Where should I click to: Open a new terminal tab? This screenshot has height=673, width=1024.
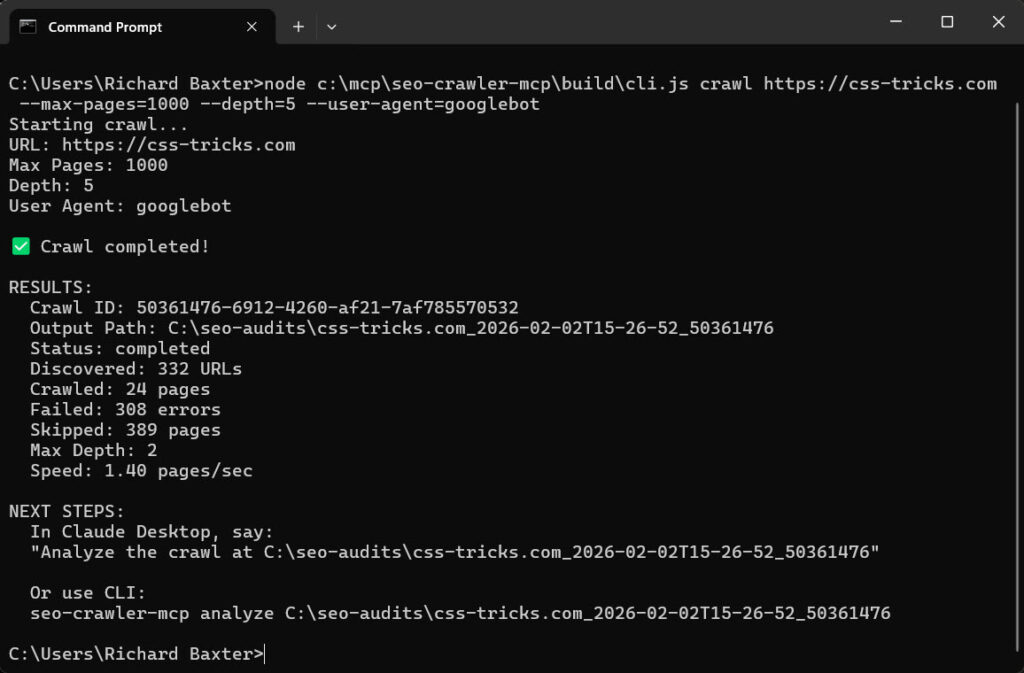pos(298,27)
